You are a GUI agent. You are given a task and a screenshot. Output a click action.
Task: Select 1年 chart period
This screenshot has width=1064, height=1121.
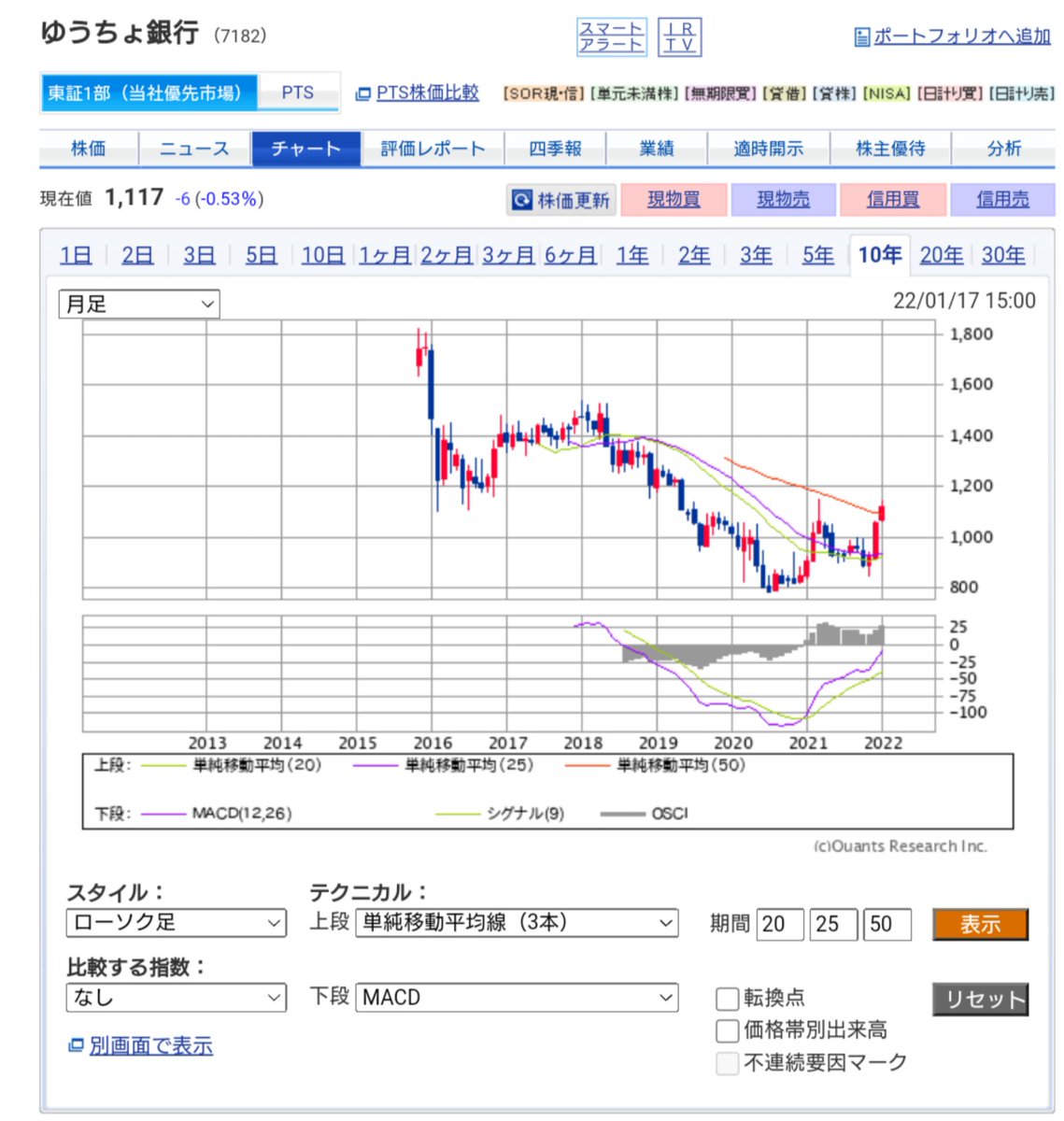coord(632,256)
